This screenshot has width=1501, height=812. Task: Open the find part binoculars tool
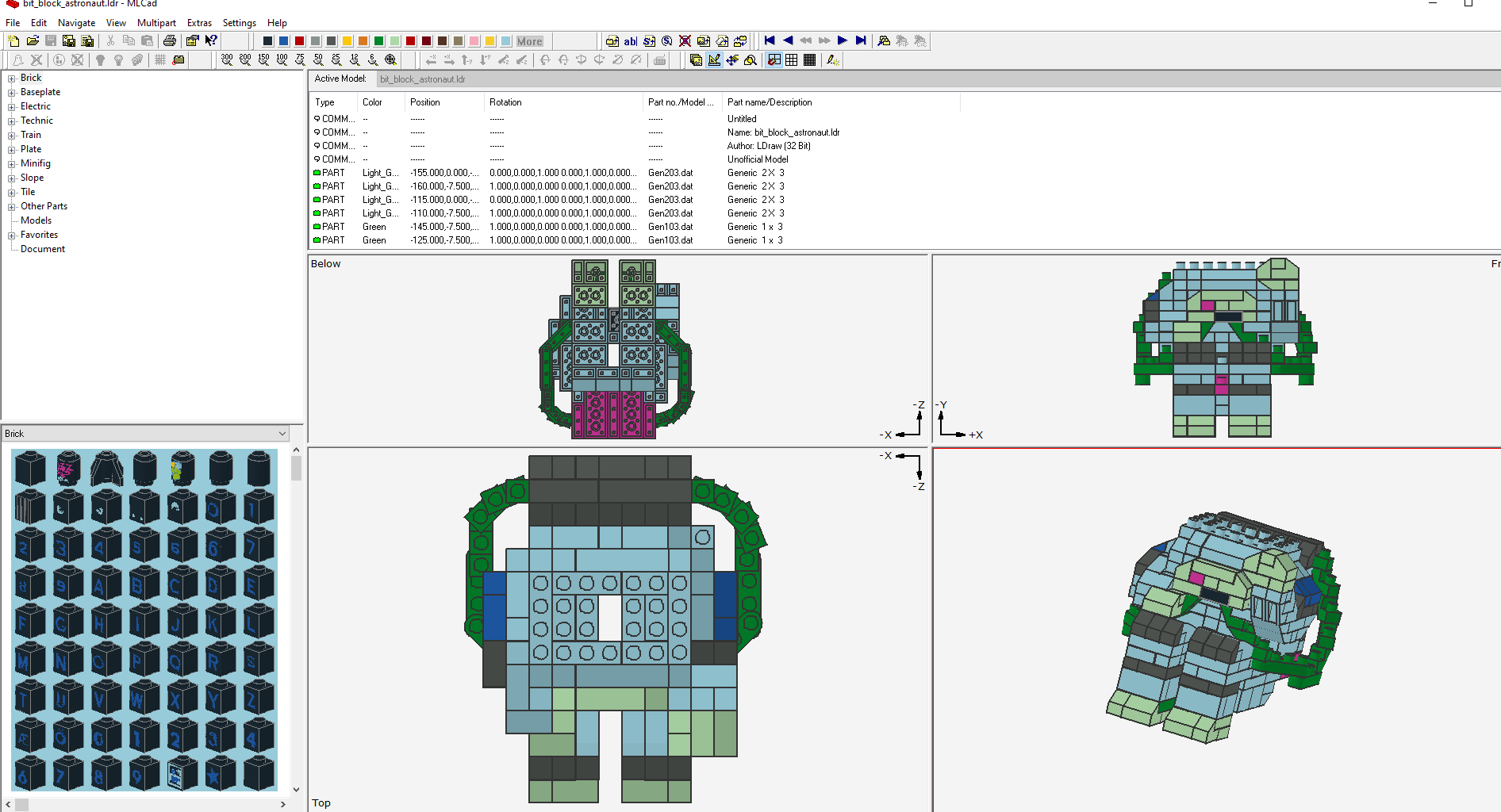[x=884, y=41]
